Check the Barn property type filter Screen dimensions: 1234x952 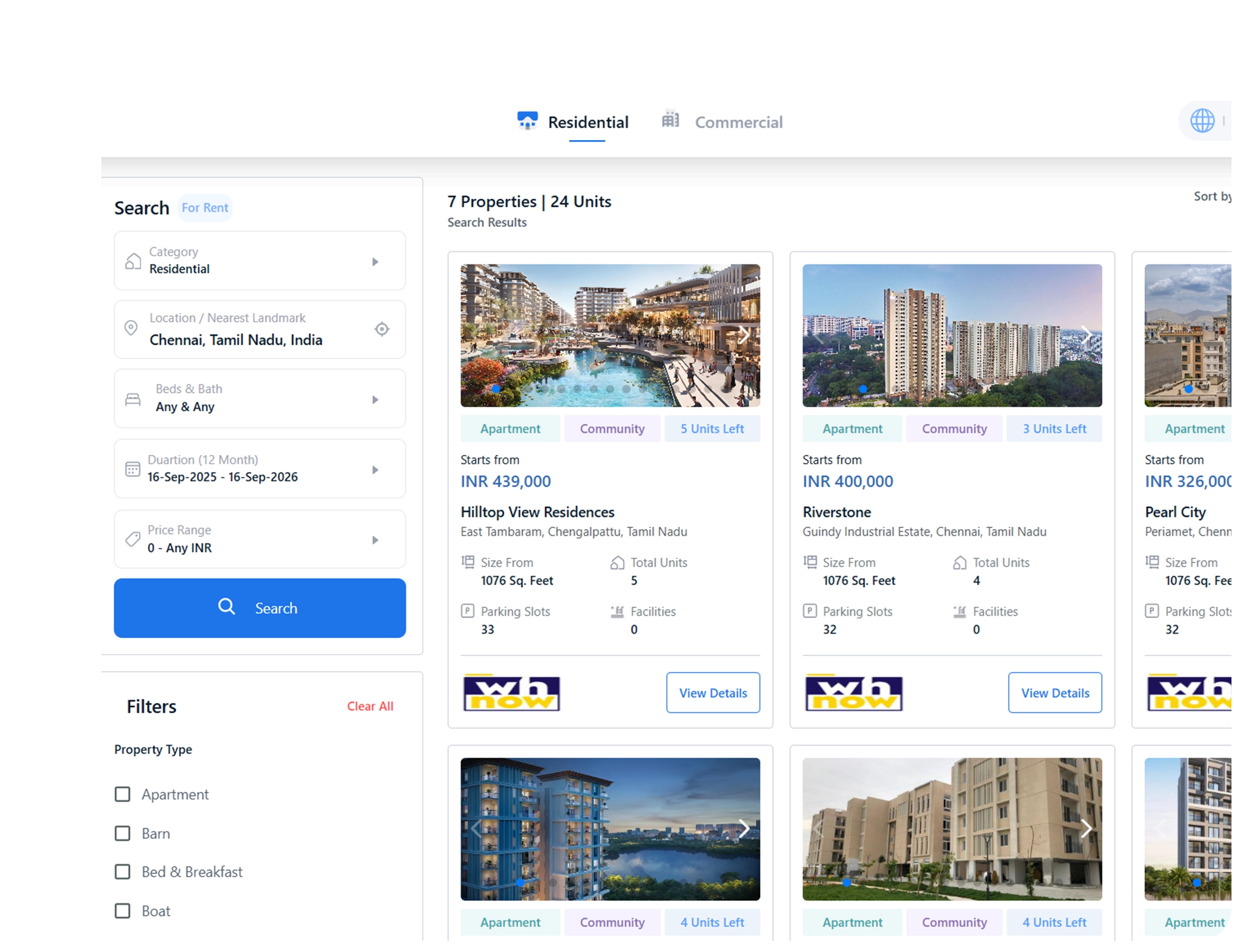tap(123, 833)
